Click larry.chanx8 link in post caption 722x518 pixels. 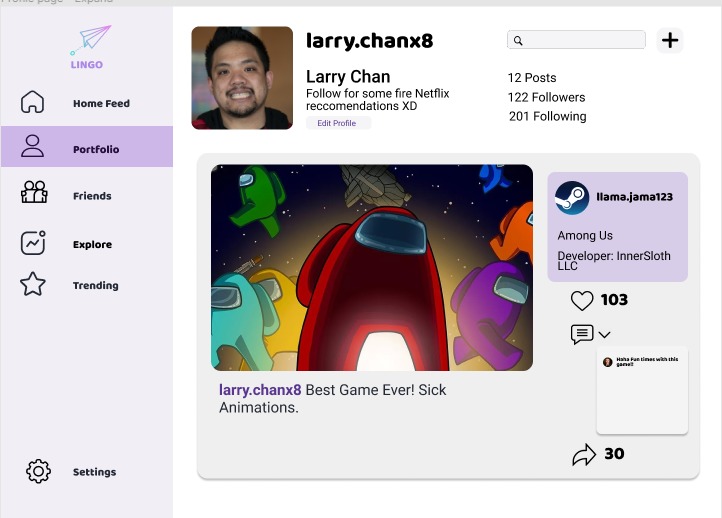pos(260,390)
